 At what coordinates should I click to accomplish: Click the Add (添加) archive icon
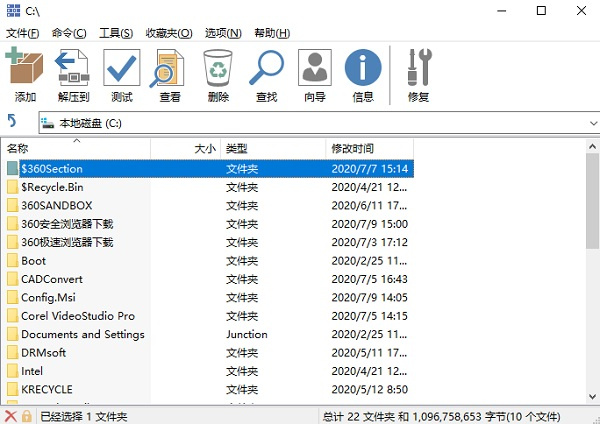(x=25, y=67)
